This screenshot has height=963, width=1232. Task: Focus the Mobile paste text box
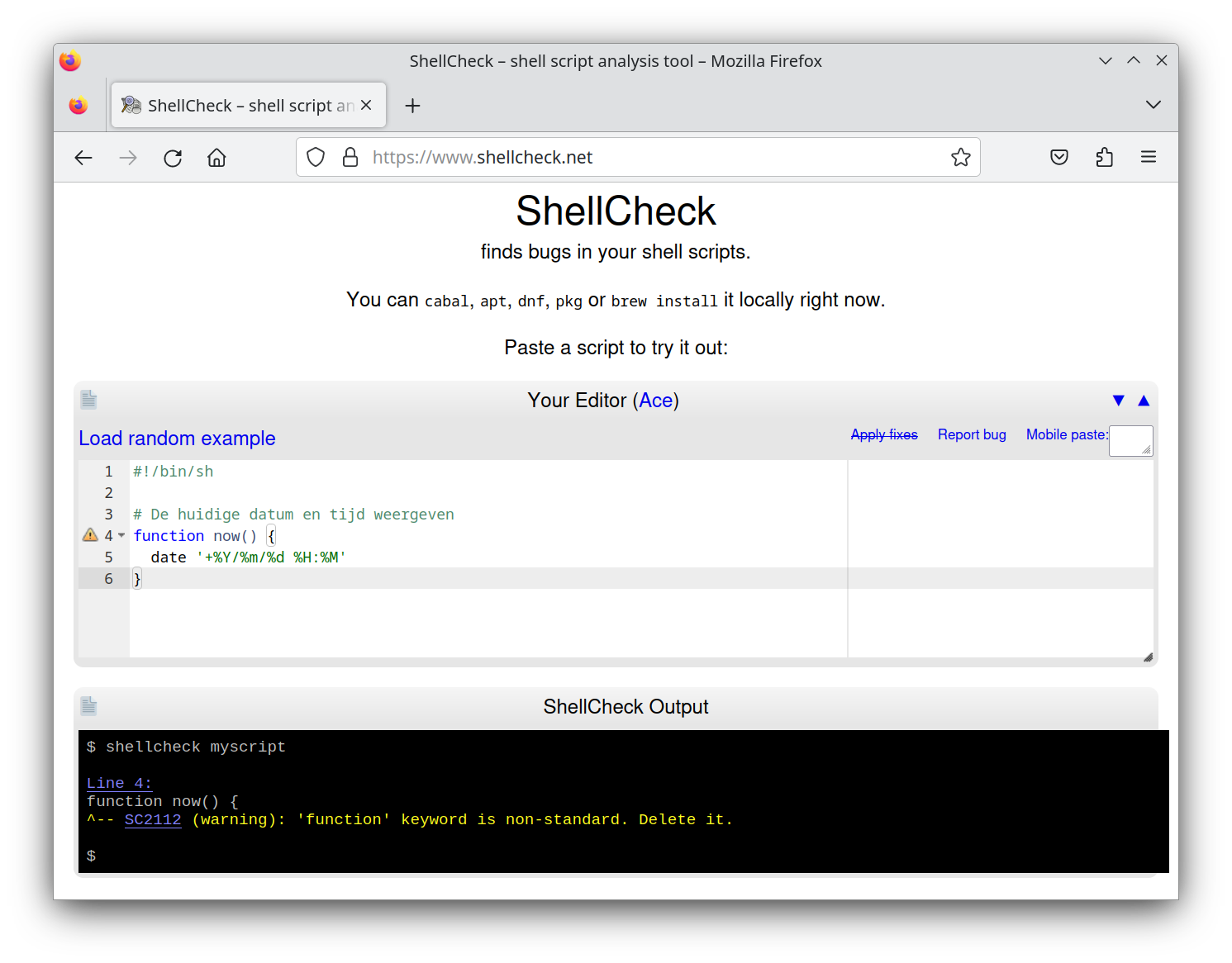coord(1130,440)
